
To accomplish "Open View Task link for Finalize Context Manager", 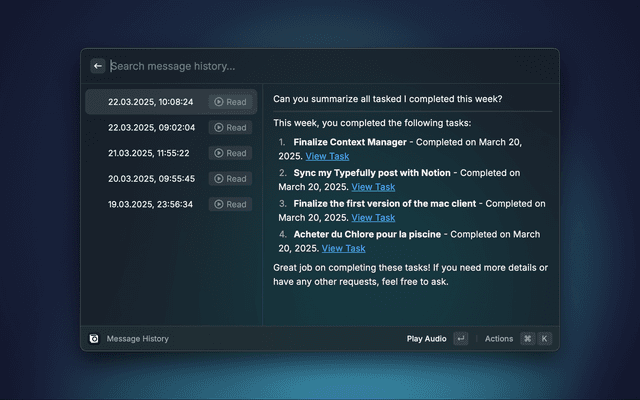I will point(327,157).
